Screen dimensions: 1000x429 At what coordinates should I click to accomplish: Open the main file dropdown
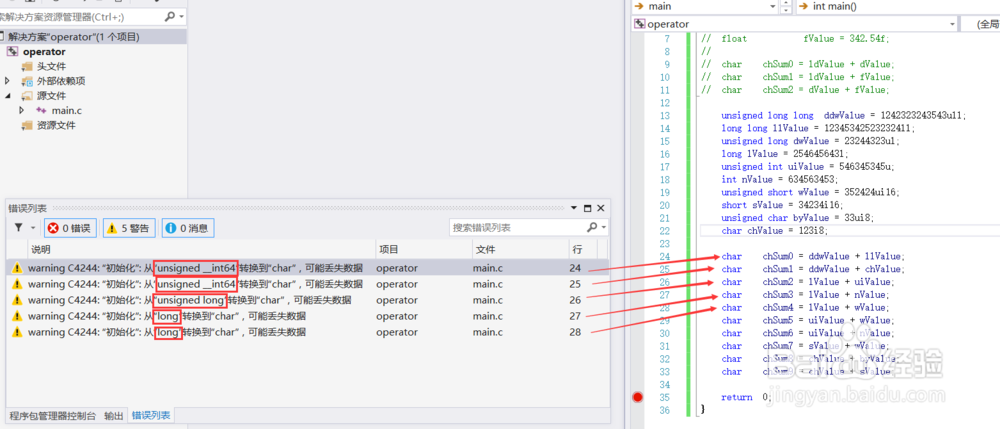[773, 6]
